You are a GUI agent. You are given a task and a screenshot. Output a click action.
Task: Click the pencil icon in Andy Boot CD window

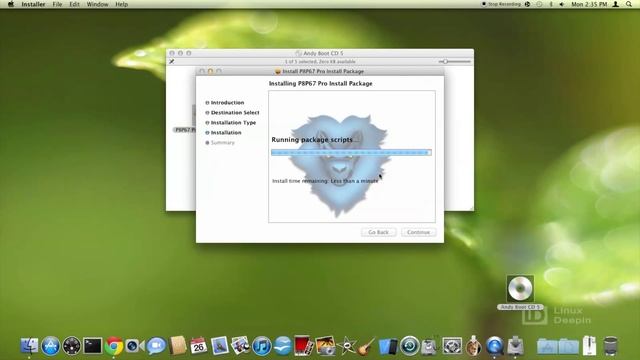tap(172, 61)
